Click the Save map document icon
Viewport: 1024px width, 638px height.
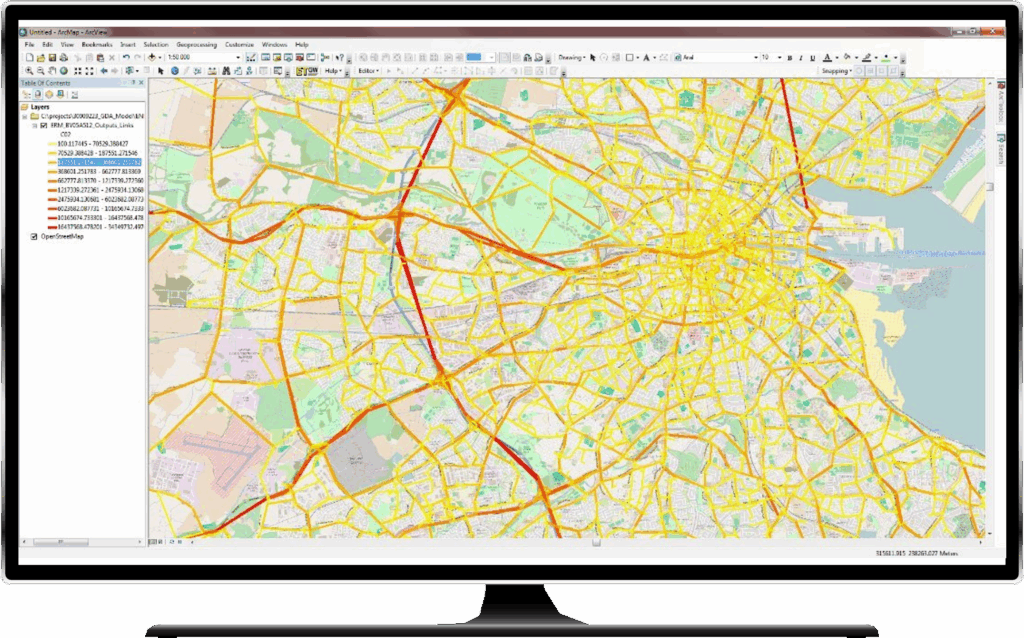pos(52,58)
